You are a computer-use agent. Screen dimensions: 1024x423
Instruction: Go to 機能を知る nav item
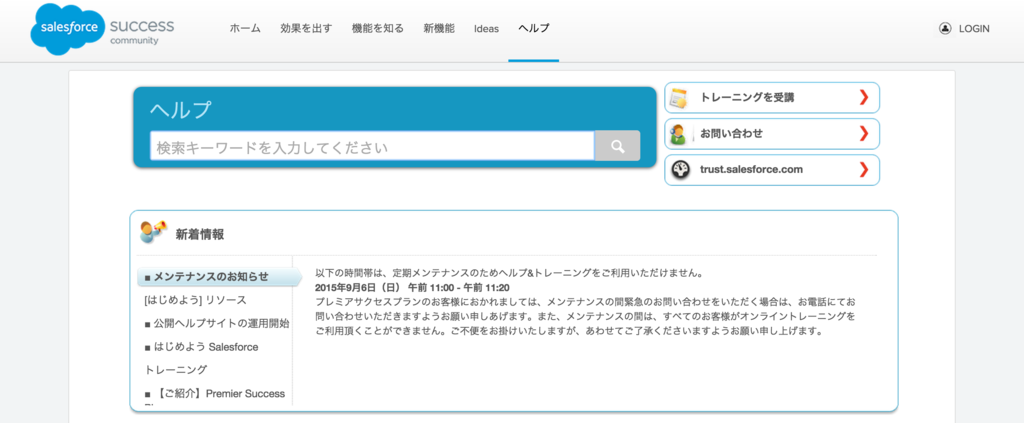pyautogui.click(x=377, y=29)
